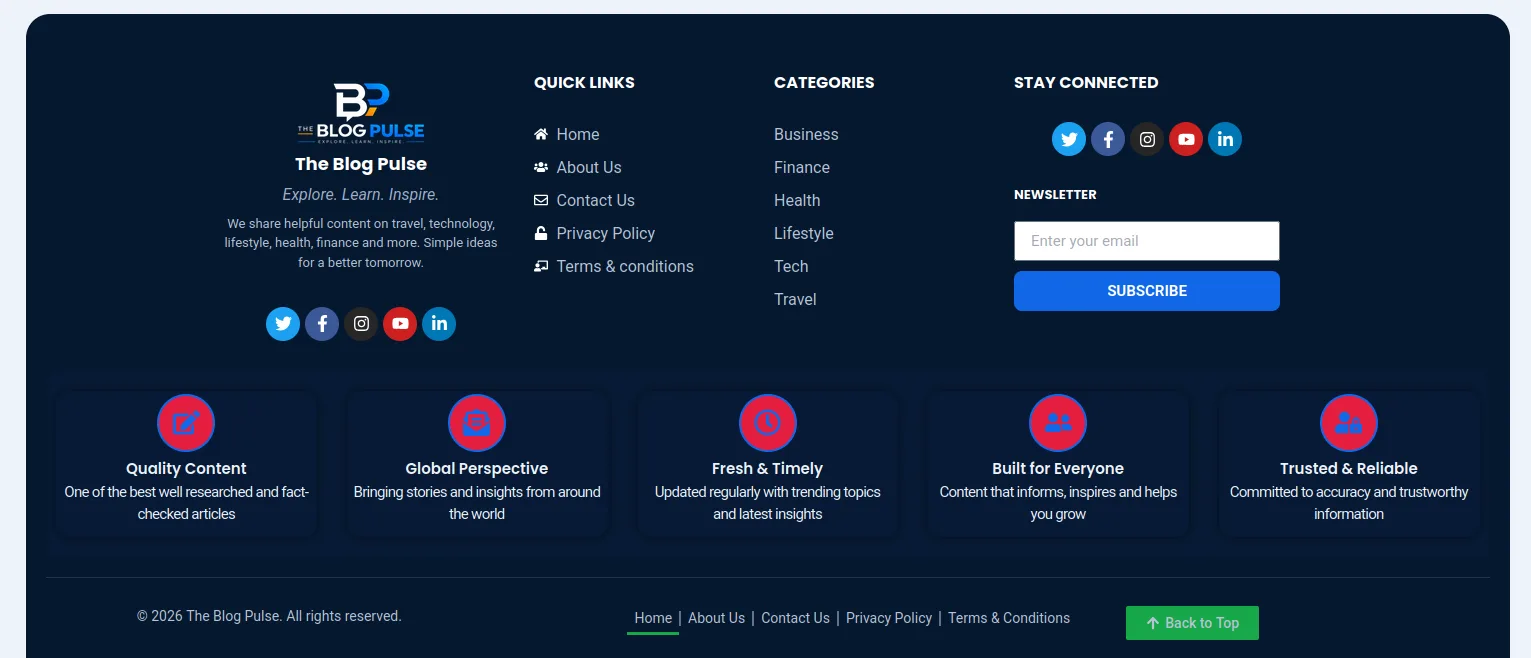The height and width of the screenshot is (658, 1531).
Task: Open Terms & conditions in Quick Links
Action: coord(614,266)
